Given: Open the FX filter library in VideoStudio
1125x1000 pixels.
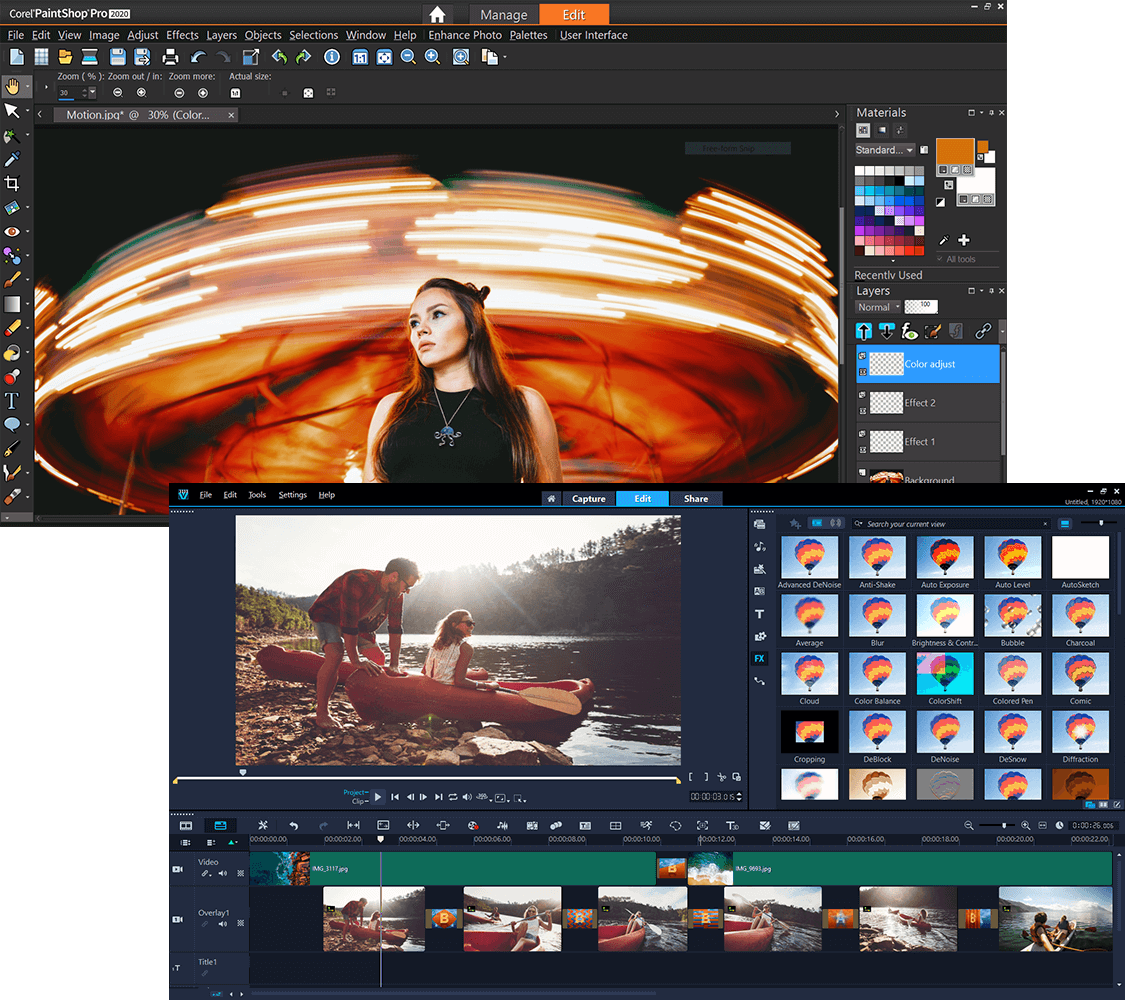Looking at the screenshot, I should pyautogui.click(x=759, y=659).
